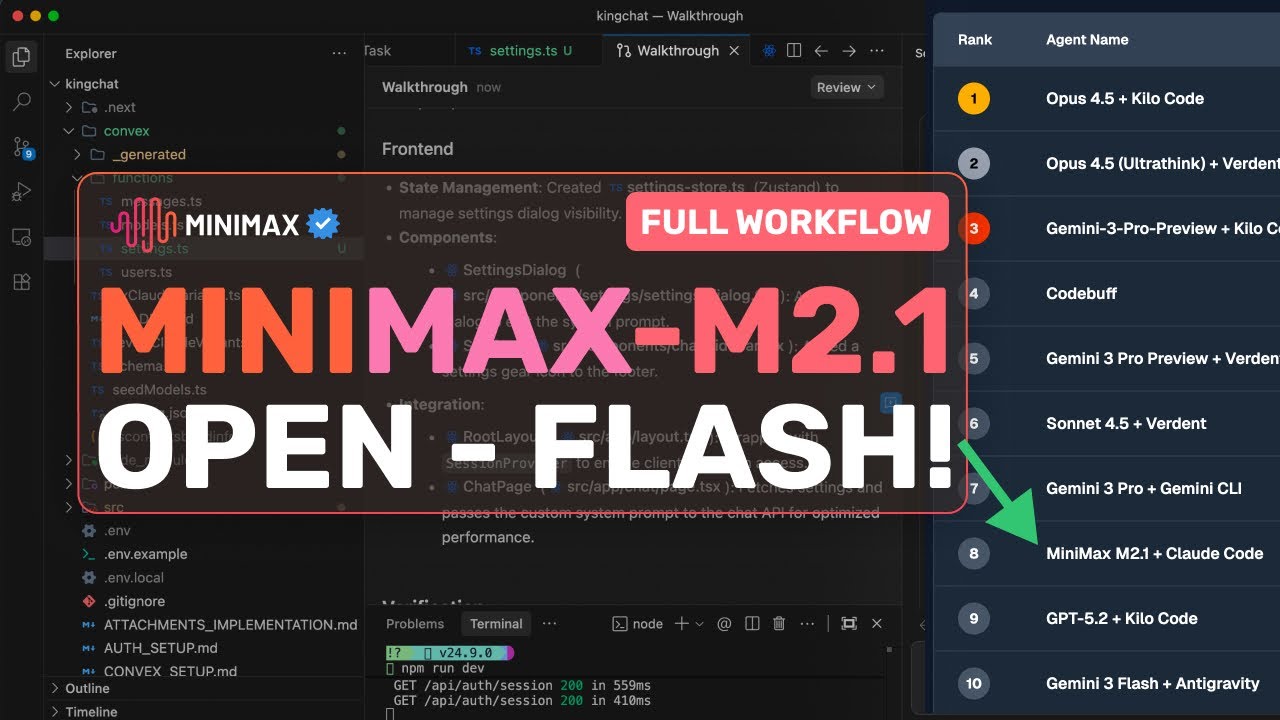
Task: Click the 'Agent Name' column header
Action: pyautogui.click(x=1087, y=40)
